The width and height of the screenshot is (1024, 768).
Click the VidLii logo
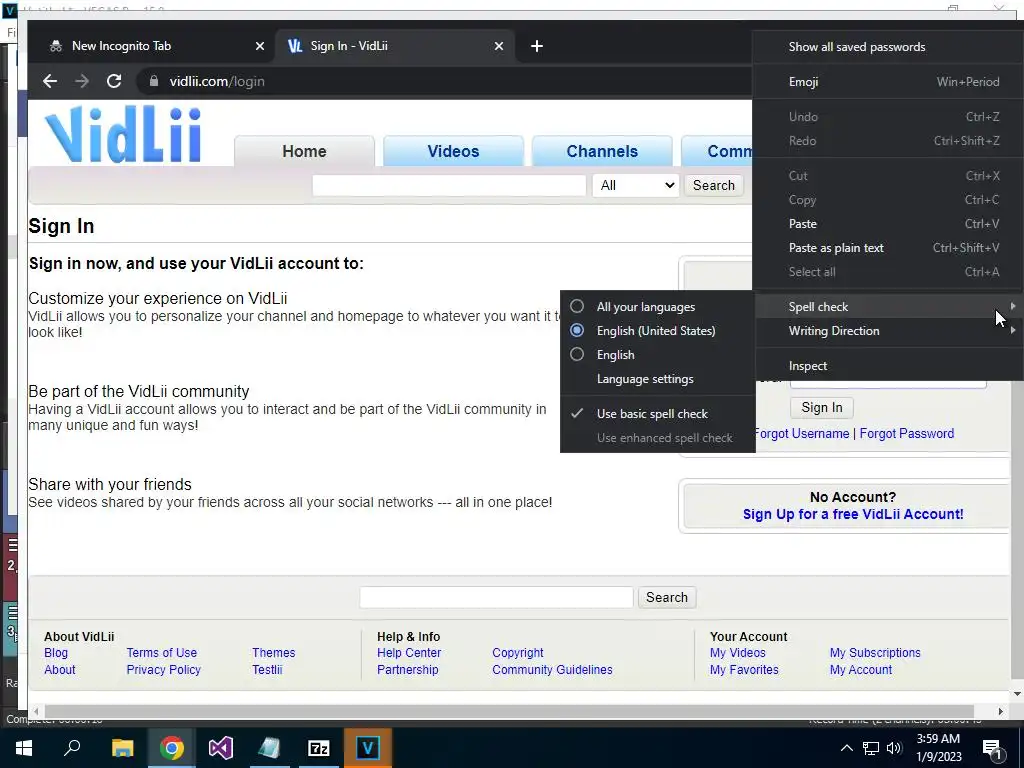coord(123,134)
